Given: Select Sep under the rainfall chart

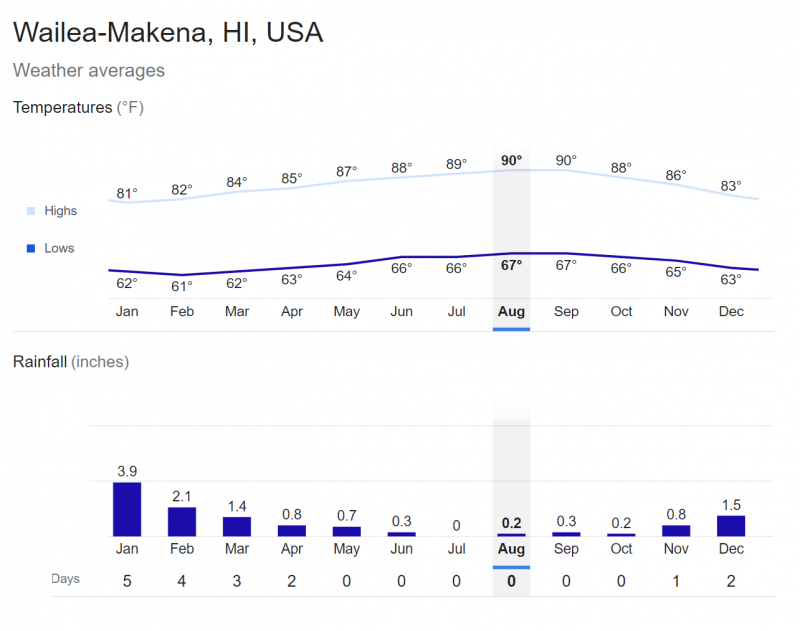Looking at the screenshot, I should 566,550.
